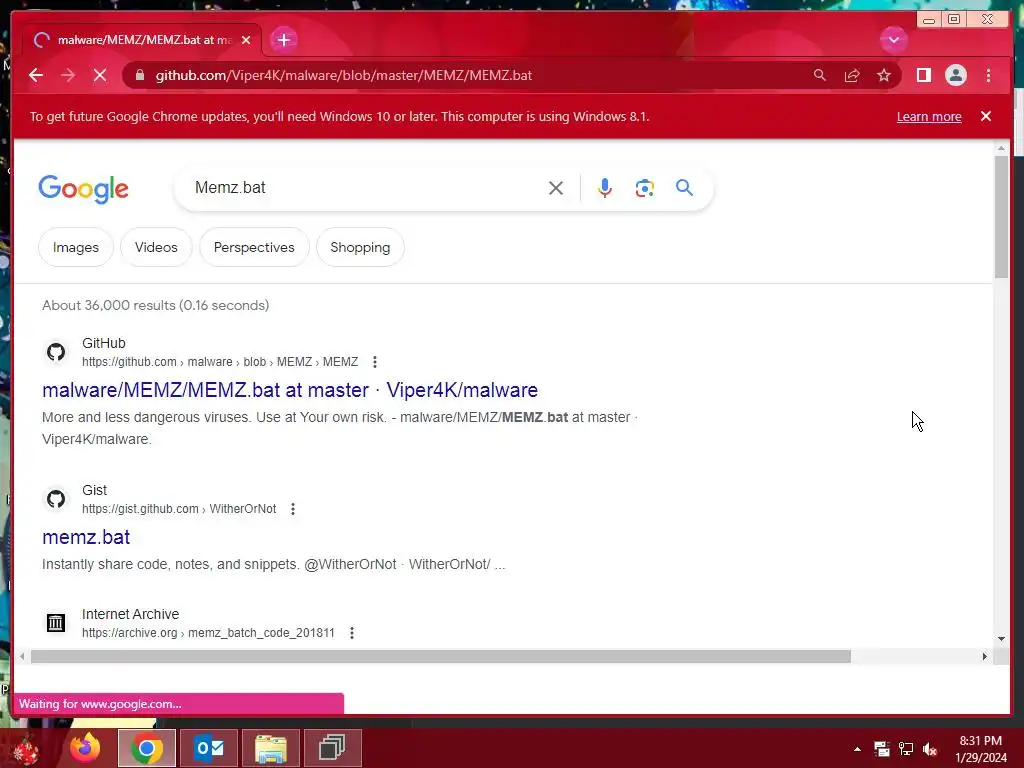The height and width of the screenshot is (768, 1024).
Task: Click the Internet Archive site name
Action: click(x=130, y=614)
